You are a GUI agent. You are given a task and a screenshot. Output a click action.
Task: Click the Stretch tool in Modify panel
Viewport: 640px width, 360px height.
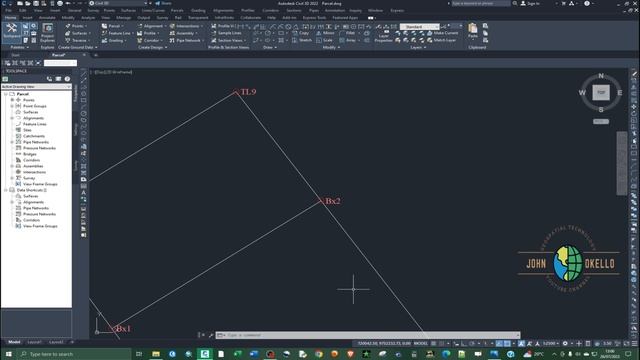coord(302,40)
